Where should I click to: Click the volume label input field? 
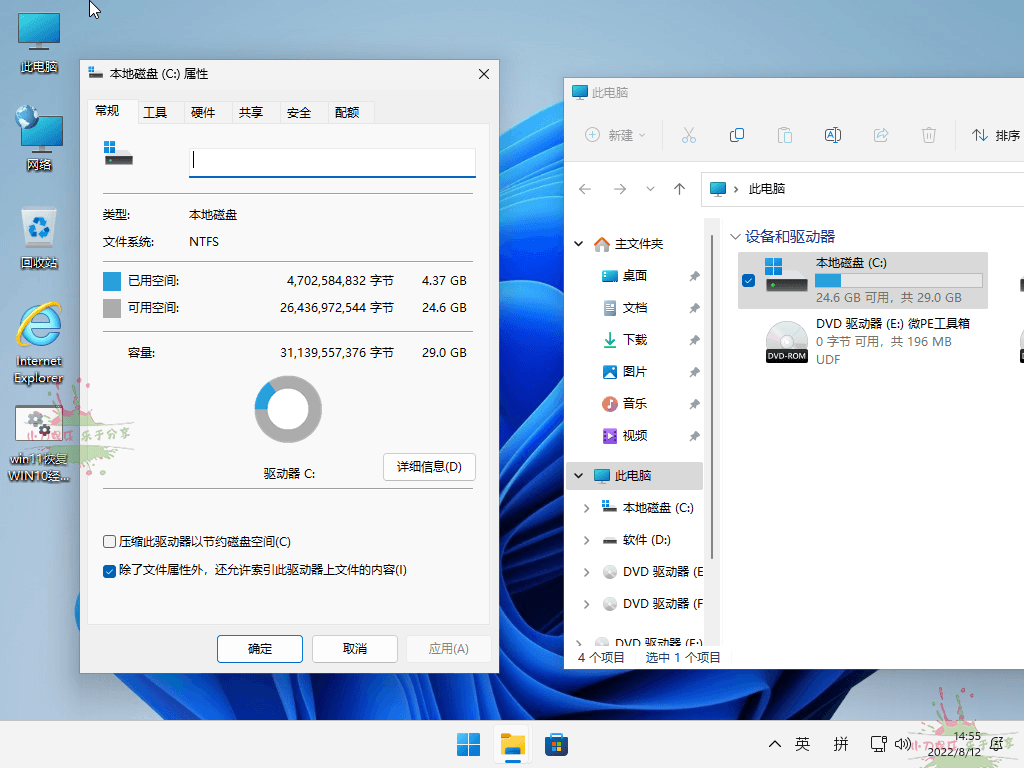[x=331, y=162]
